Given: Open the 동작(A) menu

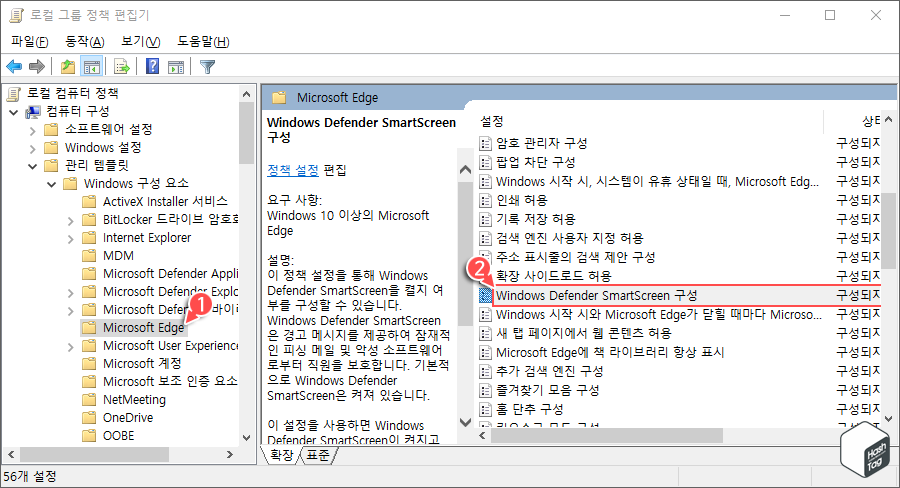Looking at the screenshot, I should coord(85,41).
